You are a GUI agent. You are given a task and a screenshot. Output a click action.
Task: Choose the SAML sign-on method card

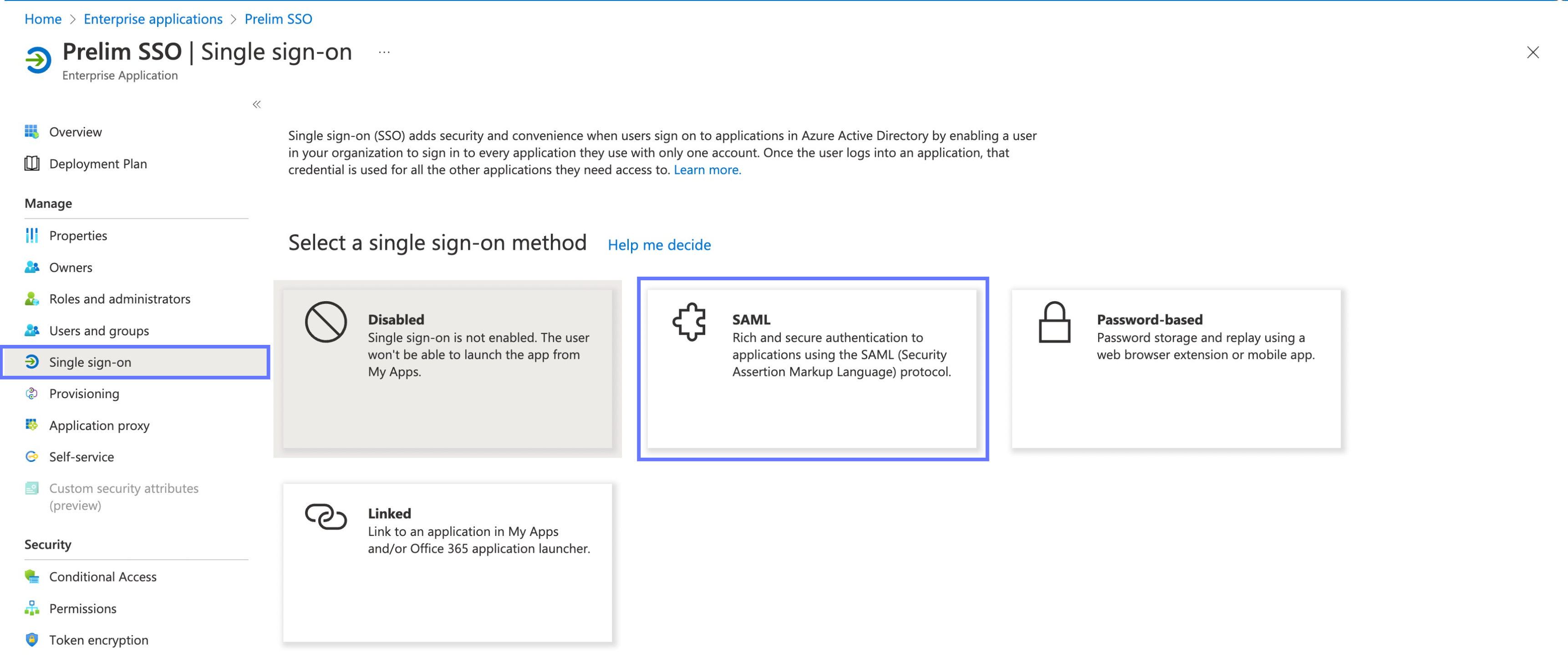[x=812, y=369]
